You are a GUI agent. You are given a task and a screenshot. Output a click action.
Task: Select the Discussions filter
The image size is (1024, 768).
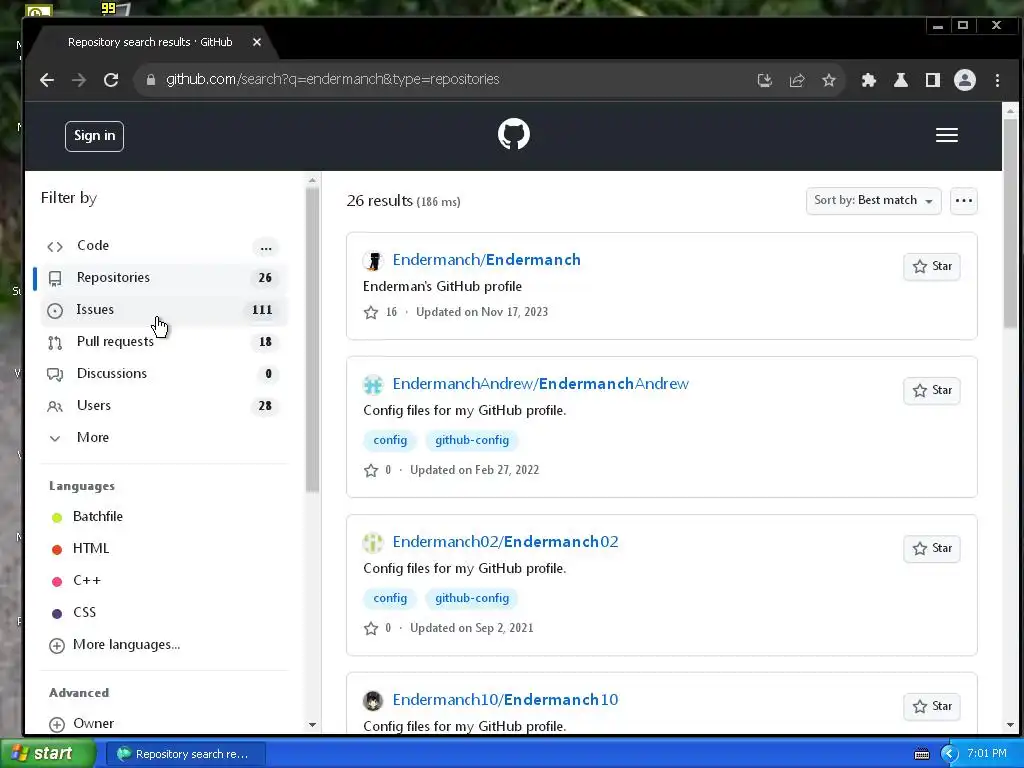(162, 374)
